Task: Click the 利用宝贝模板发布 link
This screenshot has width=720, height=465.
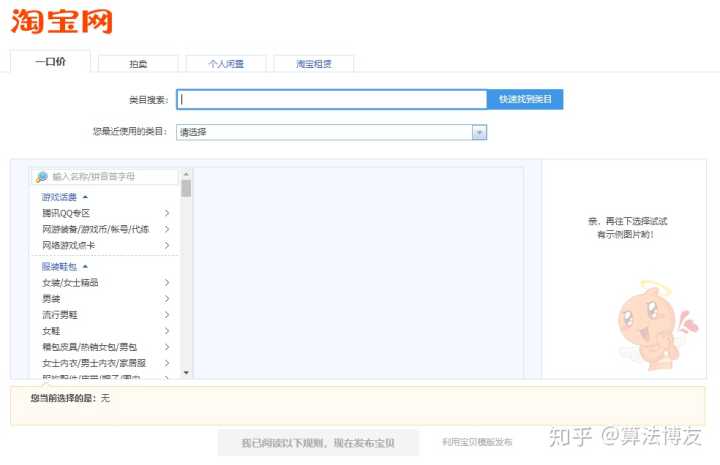Action: pos(477,442)
